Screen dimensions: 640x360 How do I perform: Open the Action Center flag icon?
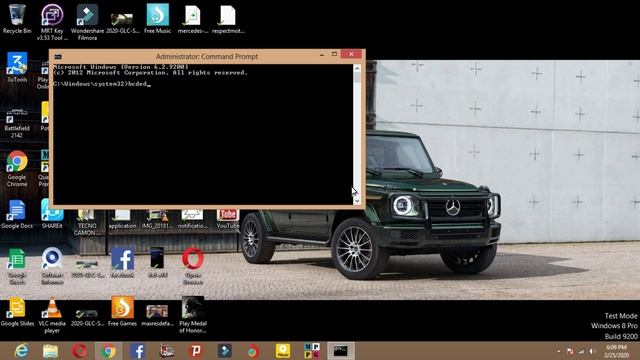coord(571,351)
